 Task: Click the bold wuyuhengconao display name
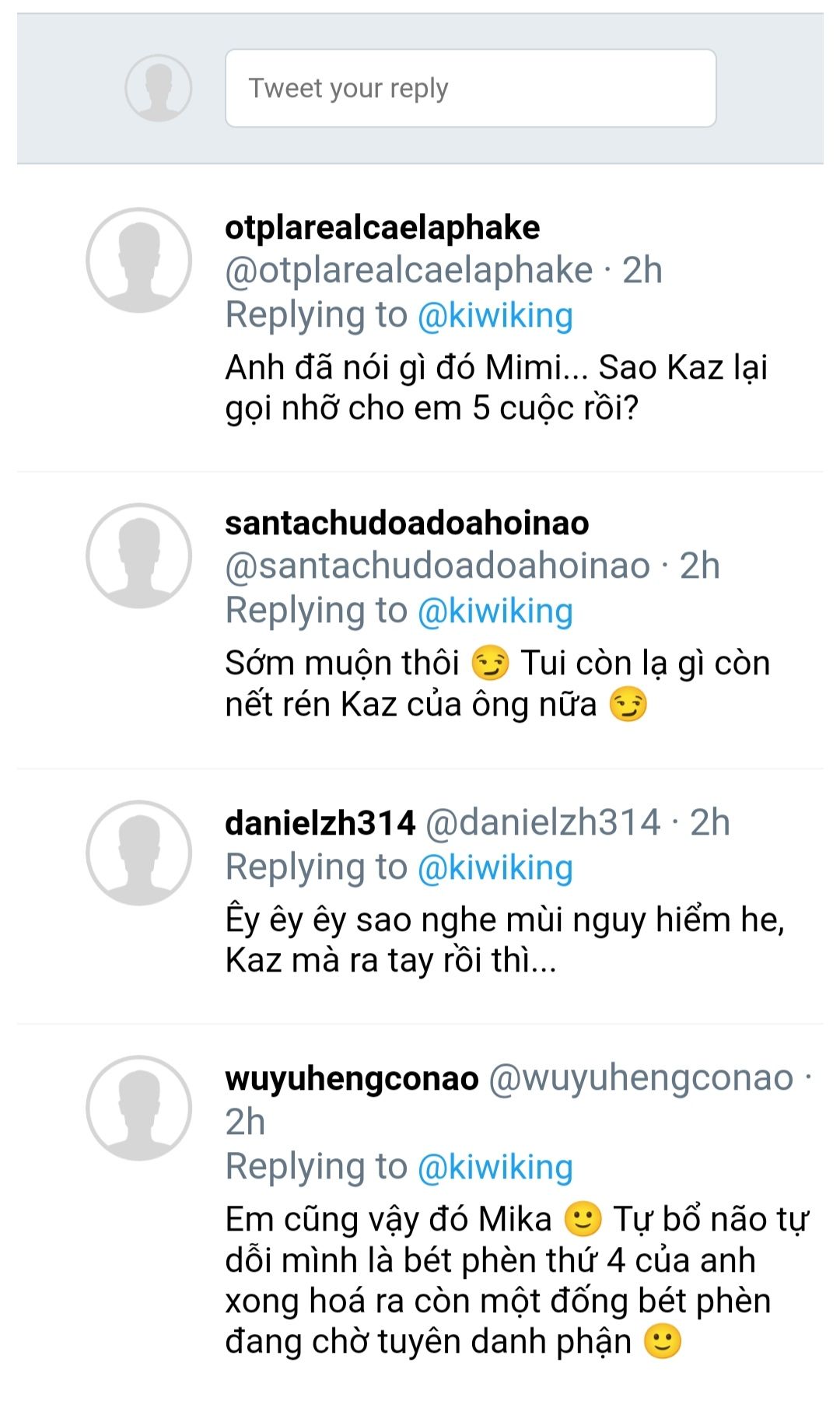352,1078
